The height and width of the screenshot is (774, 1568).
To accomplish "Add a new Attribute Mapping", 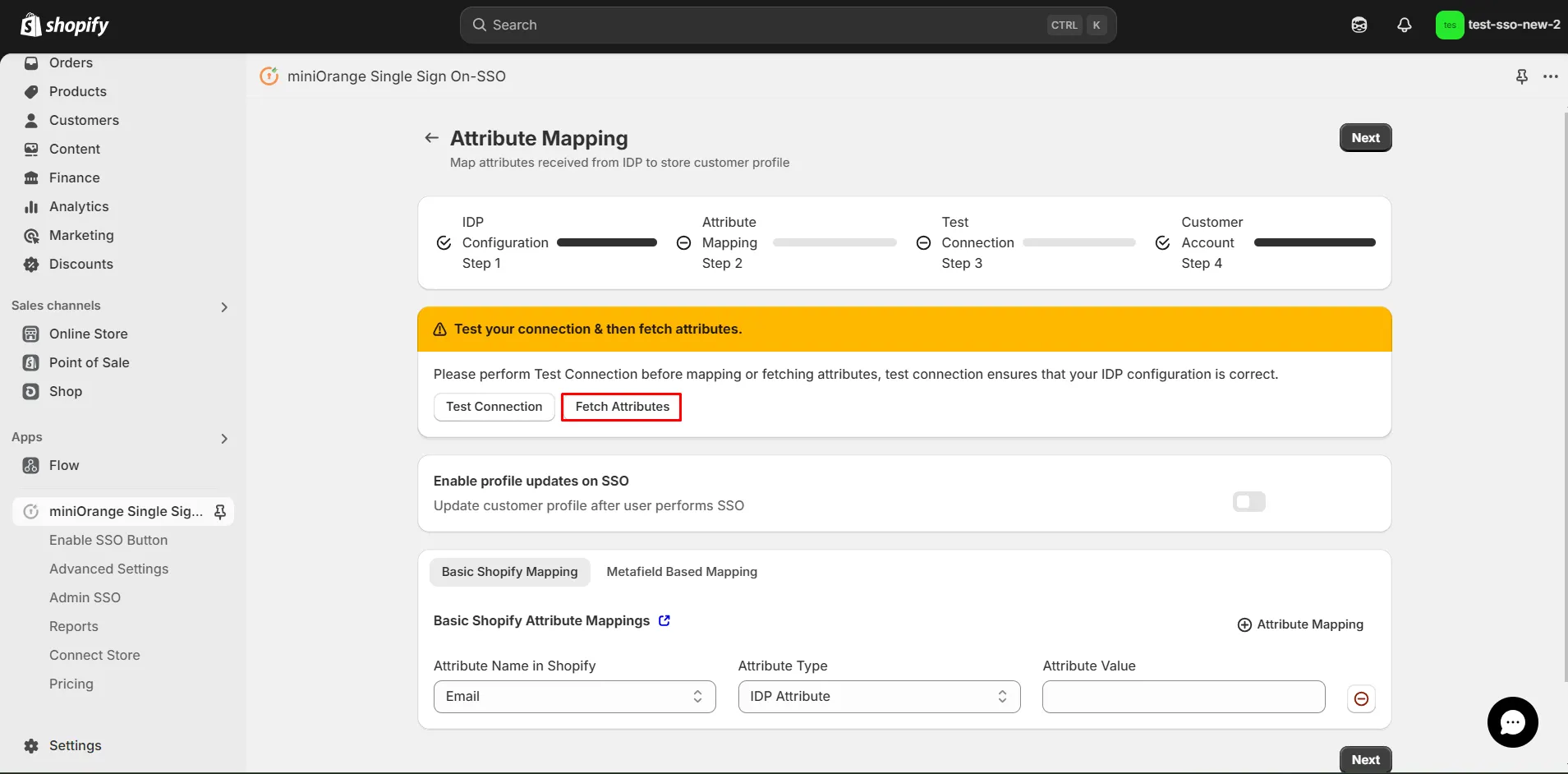I will [1300, 624].
